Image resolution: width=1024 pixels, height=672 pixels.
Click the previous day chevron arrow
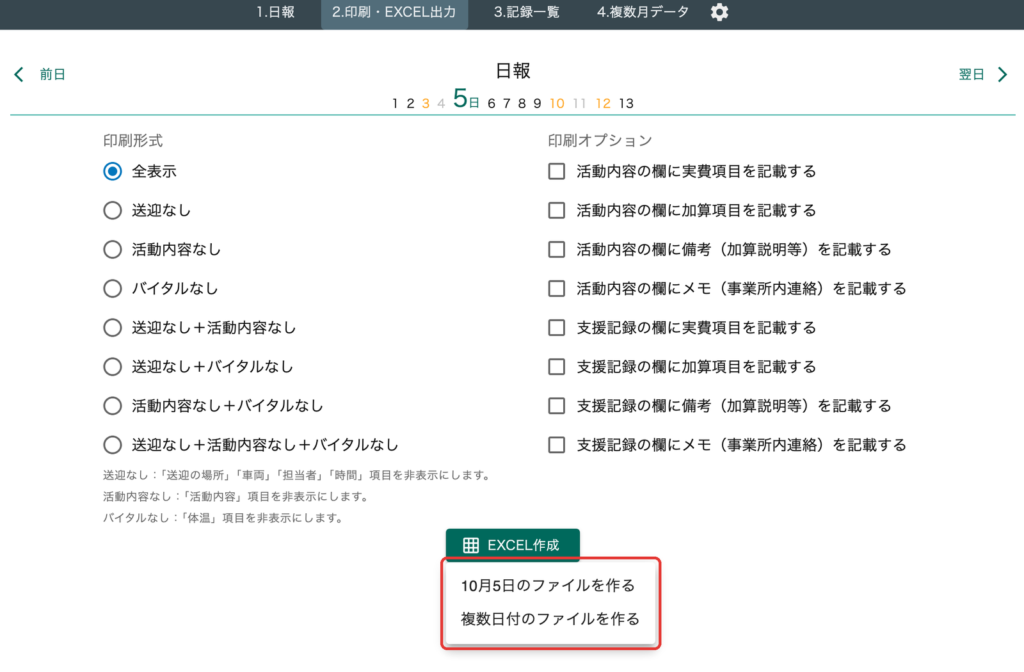(19, 74)
